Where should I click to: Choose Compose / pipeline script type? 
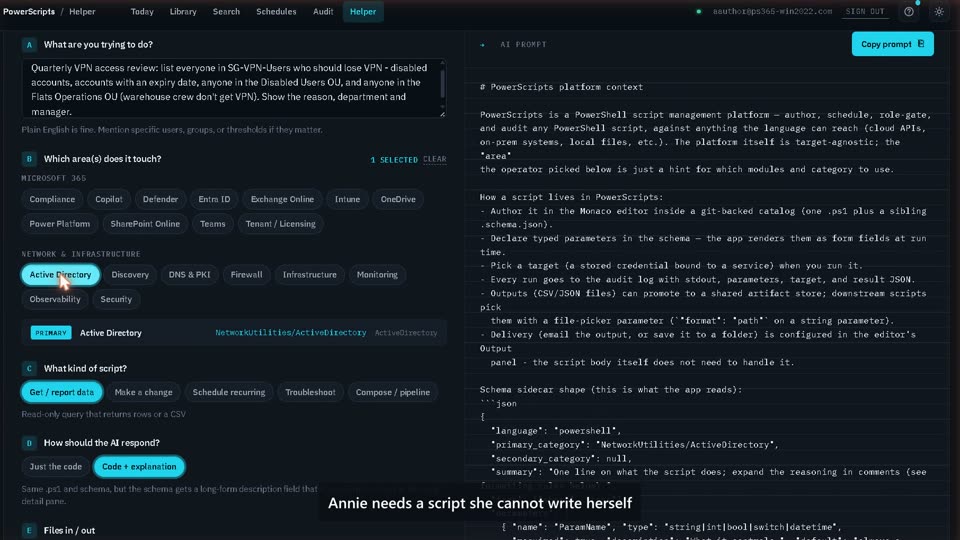[393, 392]
